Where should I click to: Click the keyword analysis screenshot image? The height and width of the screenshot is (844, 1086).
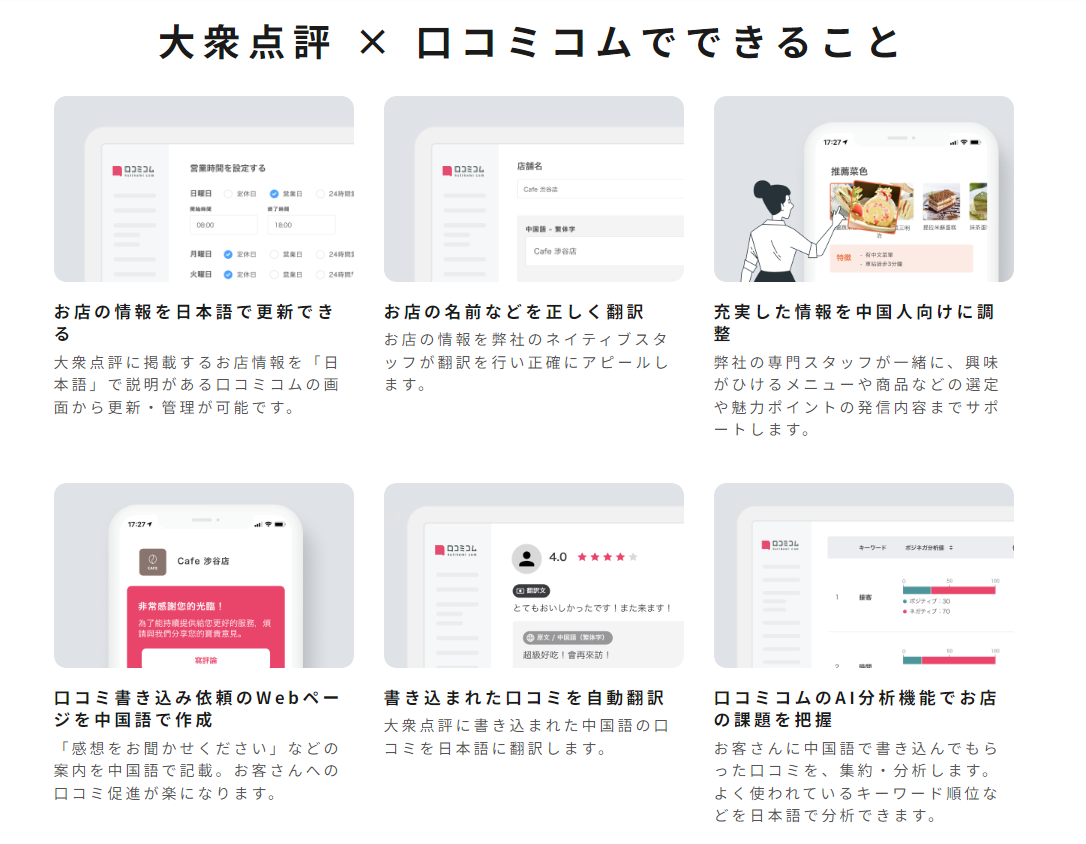pyautogui.click(x=864, y=575)
